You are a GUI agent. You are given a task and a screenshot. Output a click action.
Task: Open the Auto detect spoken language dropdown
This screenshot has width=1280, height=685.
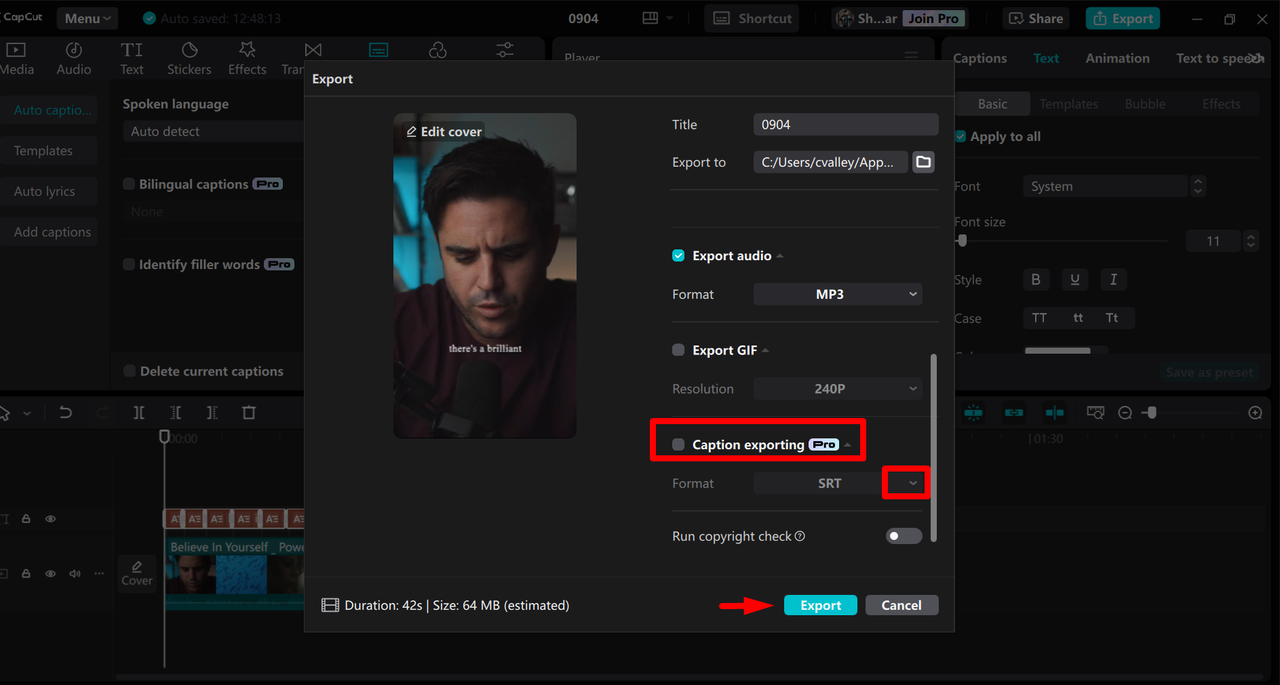point(213,131)
